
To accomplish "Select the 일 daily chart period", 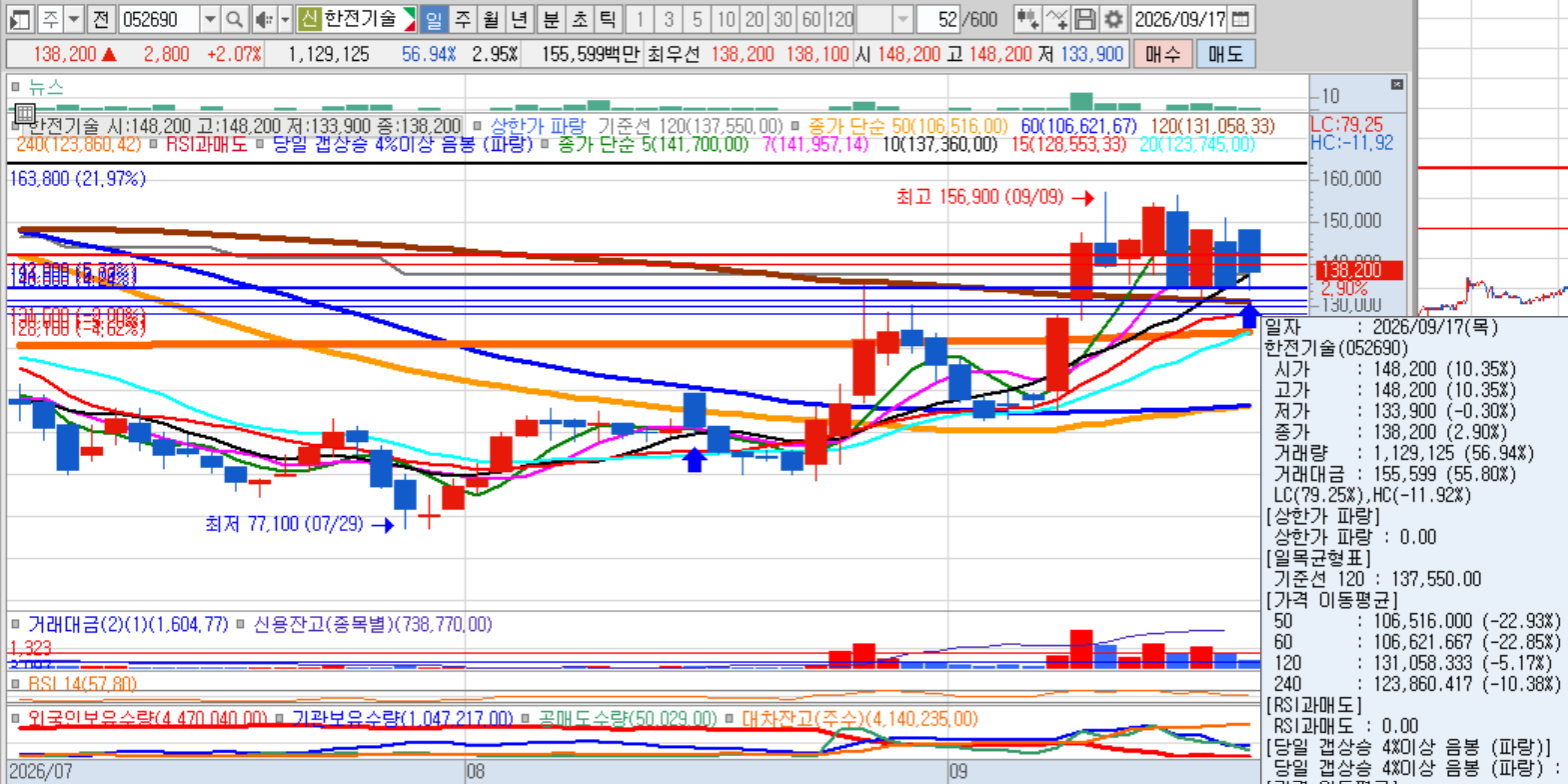I will (x=434, y=19).
